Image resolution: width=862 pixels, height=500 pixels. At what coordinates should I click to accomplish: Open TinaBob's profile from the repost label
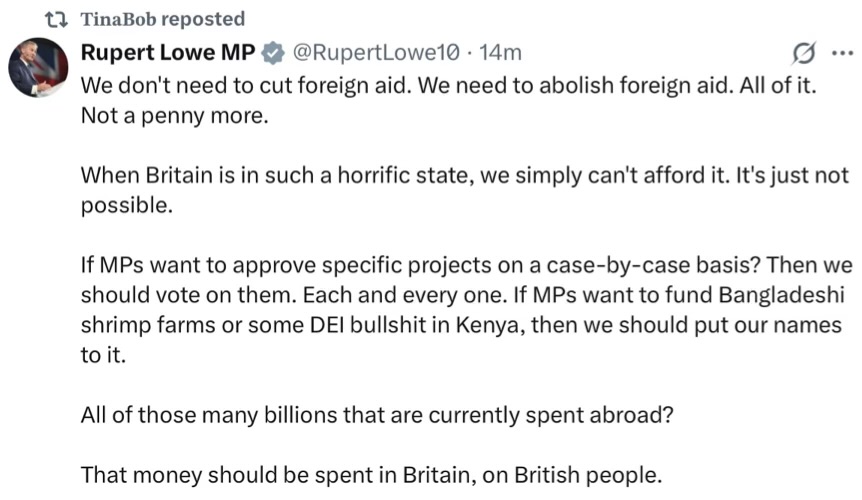[116, 19]
